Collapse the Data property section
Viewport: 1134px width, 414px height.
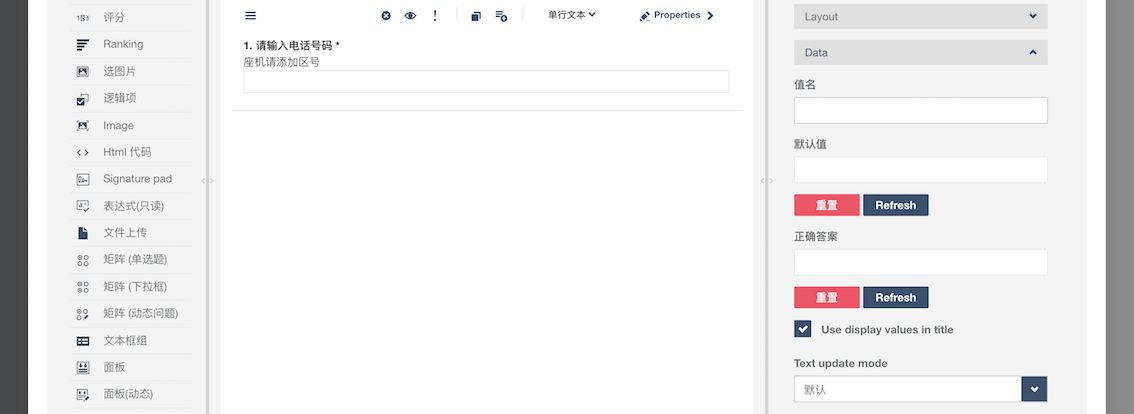click(x=921, y=53)
